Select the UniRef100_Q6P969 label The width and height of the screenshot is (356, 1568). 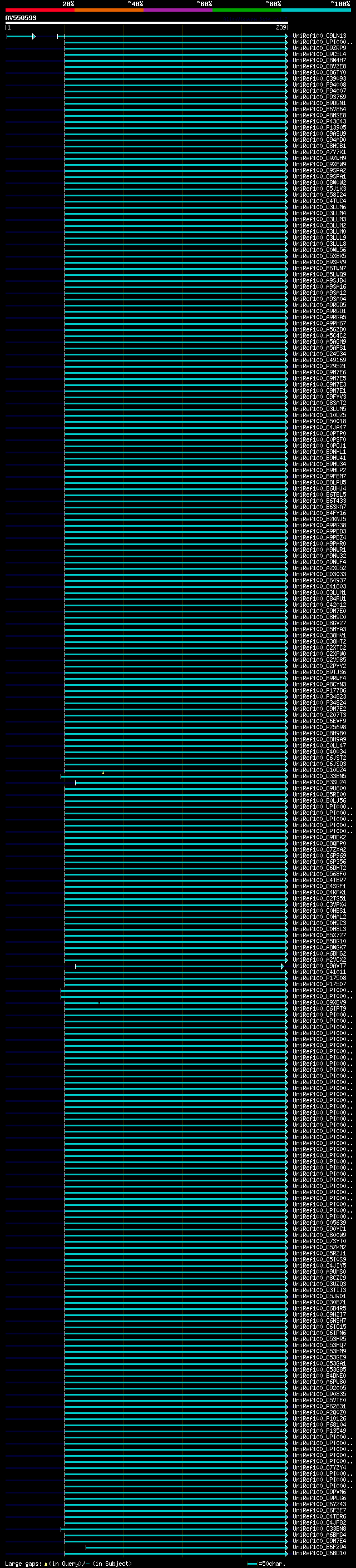click(319, 856)
